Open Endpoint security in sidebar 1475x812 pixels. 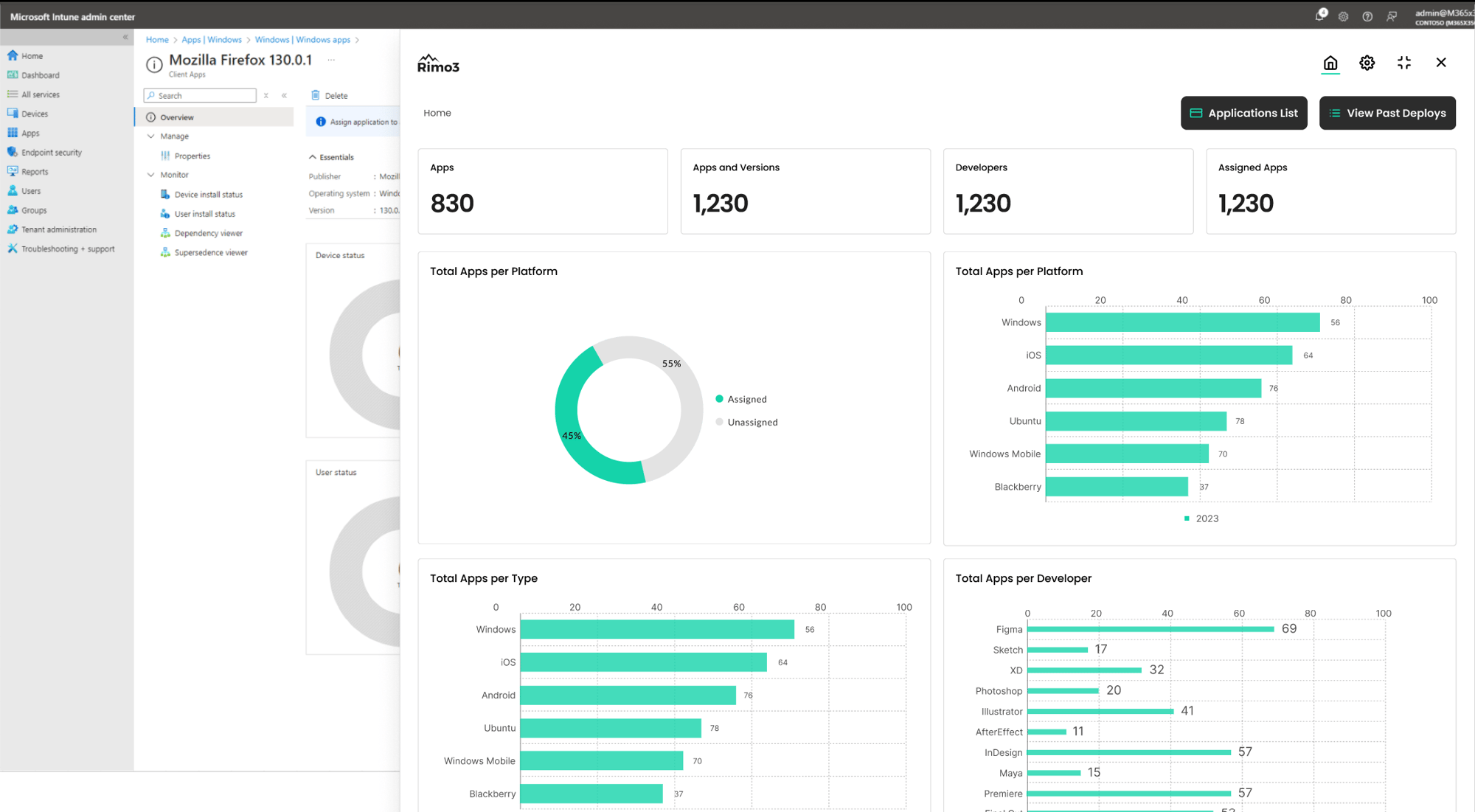pos(51,153)
